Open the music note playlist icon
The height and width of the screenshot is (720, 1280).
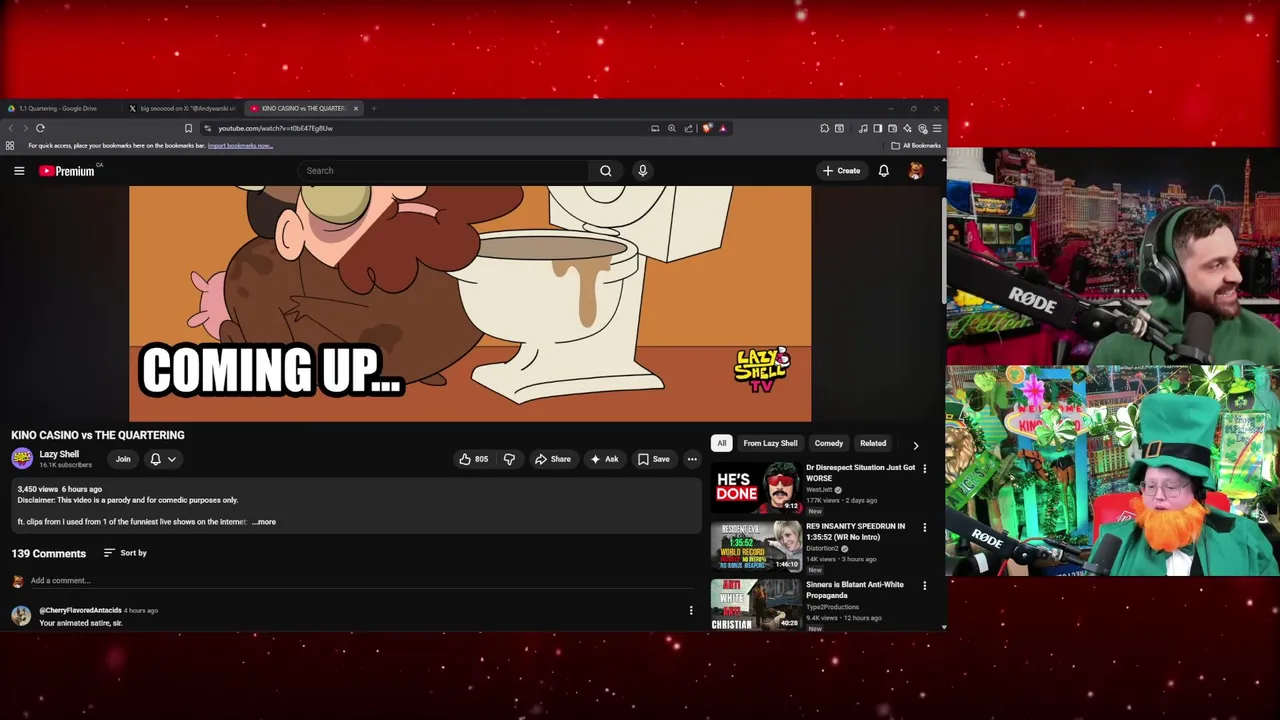pyautogui.click(x=863, y=128)
